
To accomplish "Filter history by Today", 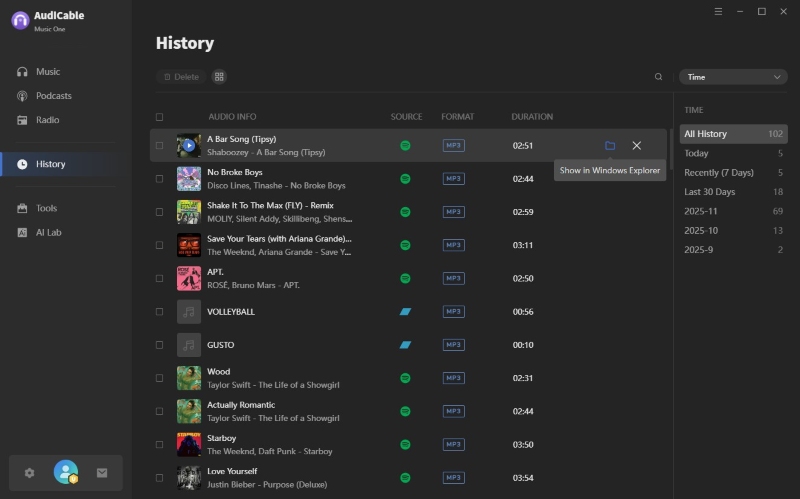I will (733, 154).
